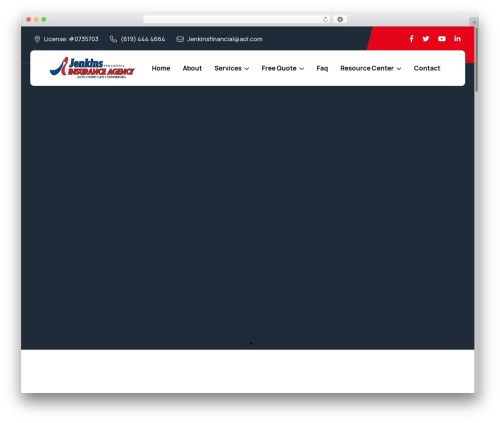Minimize the window with yellow button
Image resolution: width=500 pixels, height=423 pixels.
click(x=36, y=19)
